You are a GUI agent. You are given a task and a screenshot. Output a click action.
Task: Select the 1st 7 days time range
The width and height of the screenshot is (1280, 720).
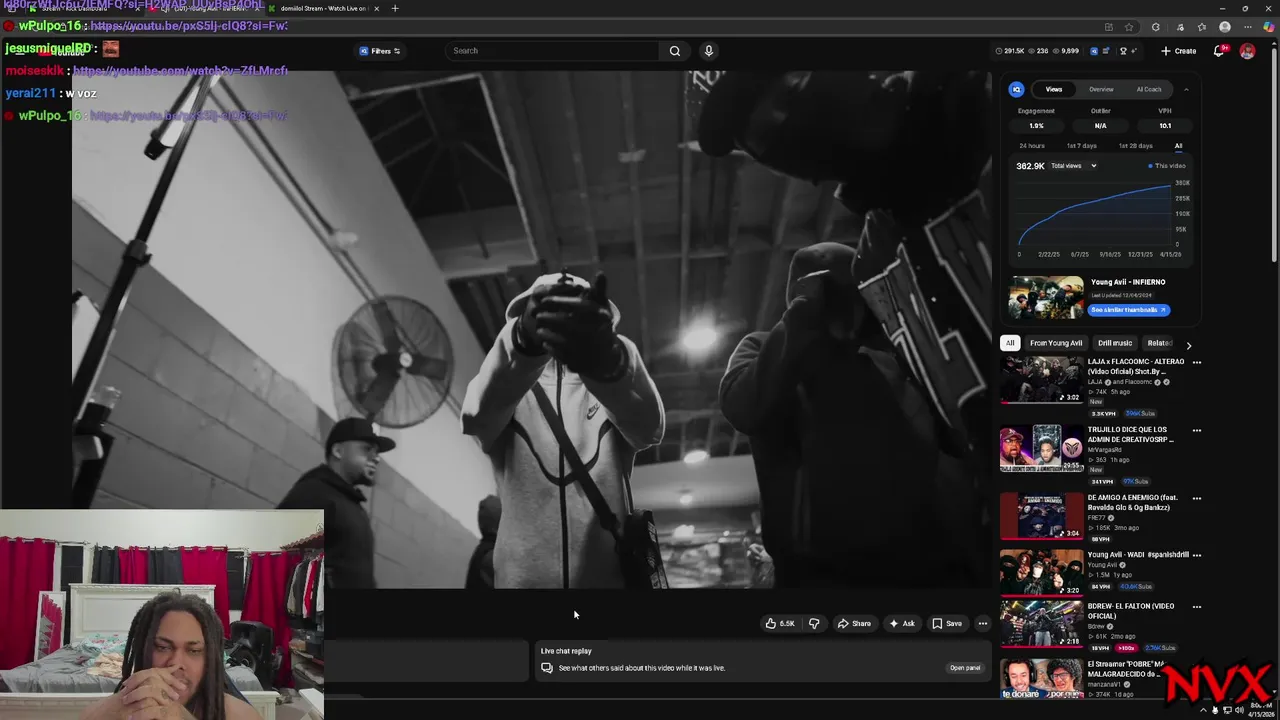point(1081,146)
